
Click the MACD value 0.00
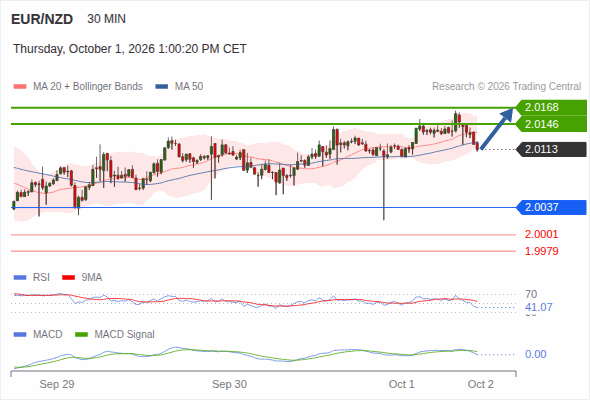(535, 354)
